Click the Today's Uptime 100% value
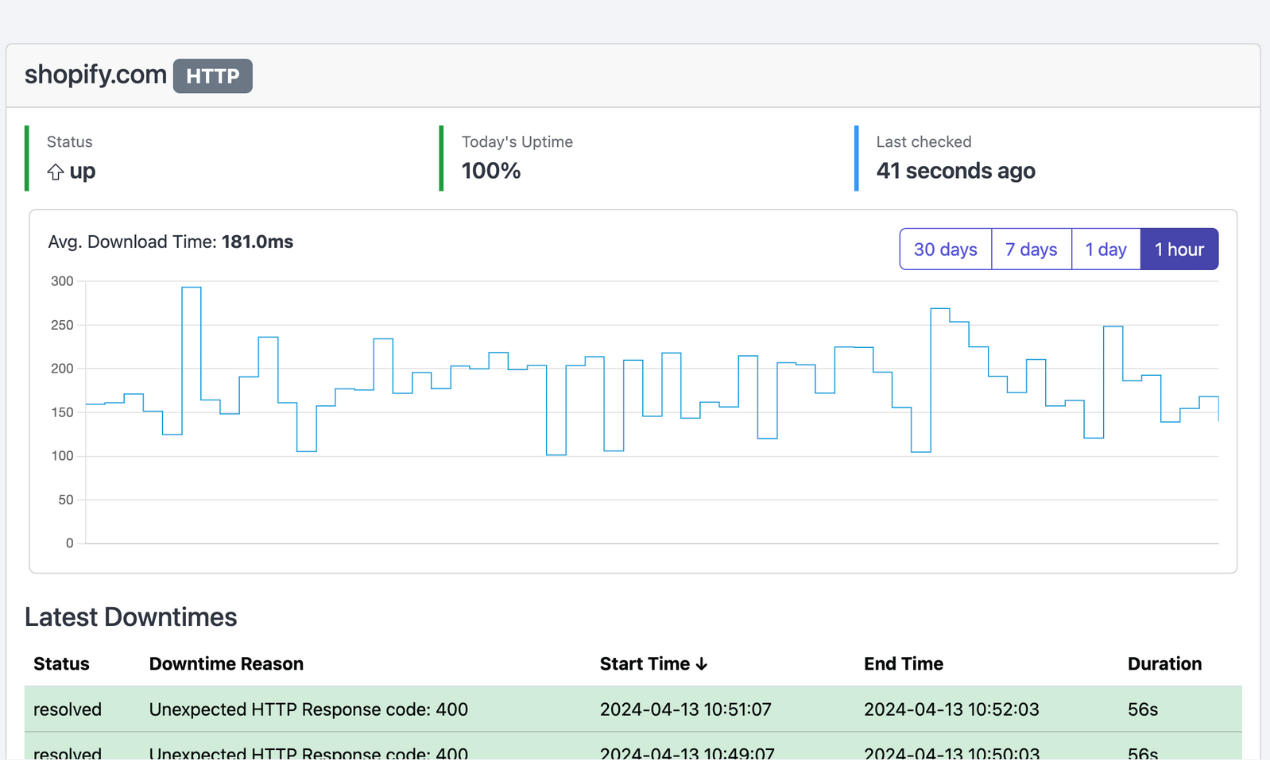This screenshot has width=1270, height=760. point(491,171)
